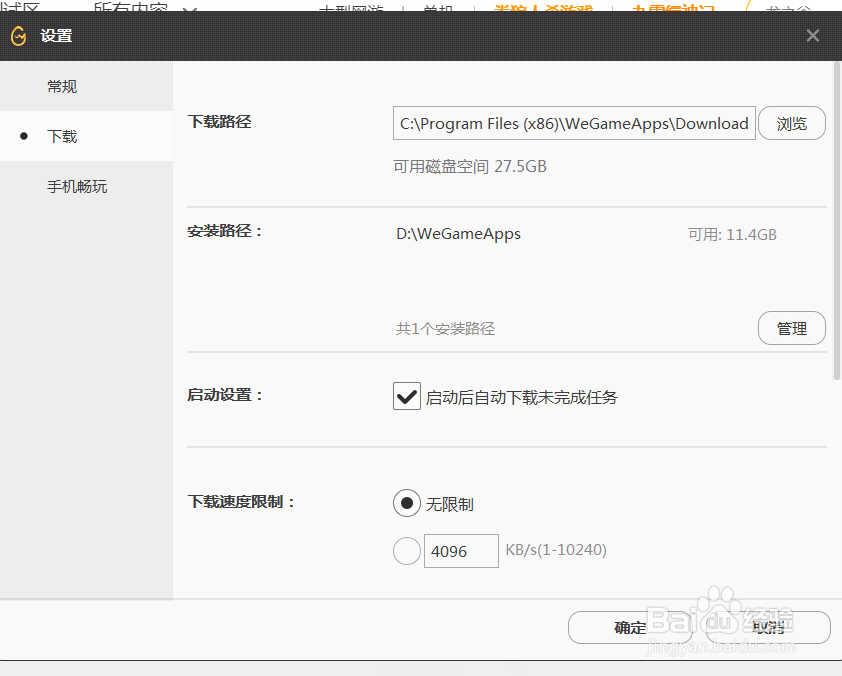Click the 4096 KB/s speed input field
Viewport: 842px width, 676px height.
pos(461,550)
